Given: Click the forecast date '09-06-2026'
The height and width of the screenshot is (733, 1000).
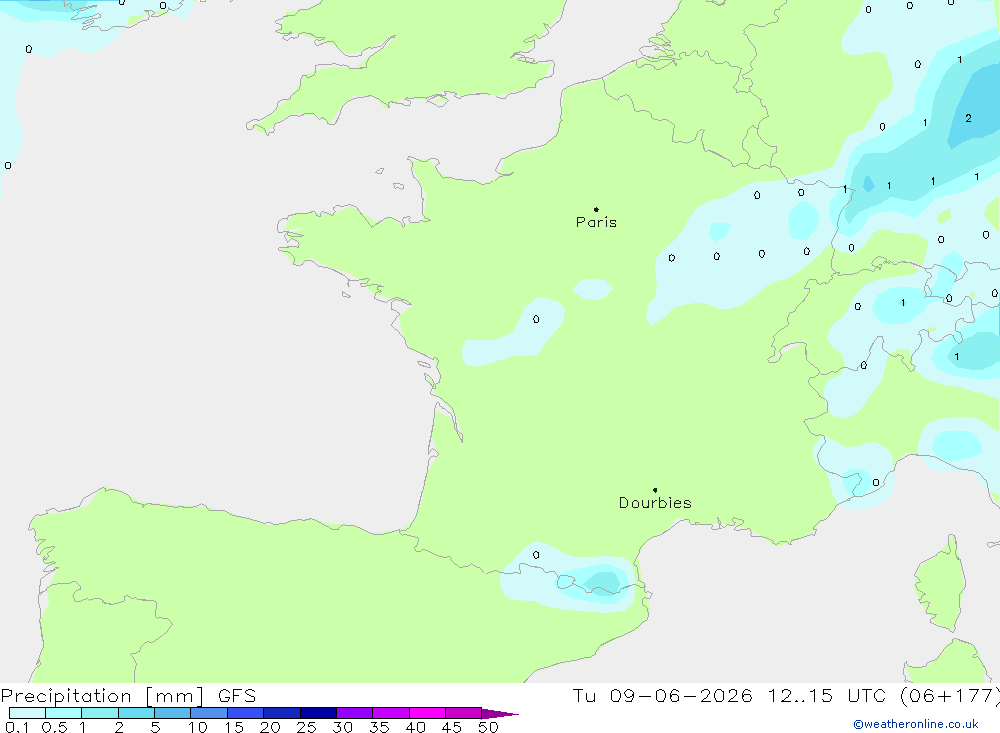Looking at the screenshot, I should pos(680,695).
